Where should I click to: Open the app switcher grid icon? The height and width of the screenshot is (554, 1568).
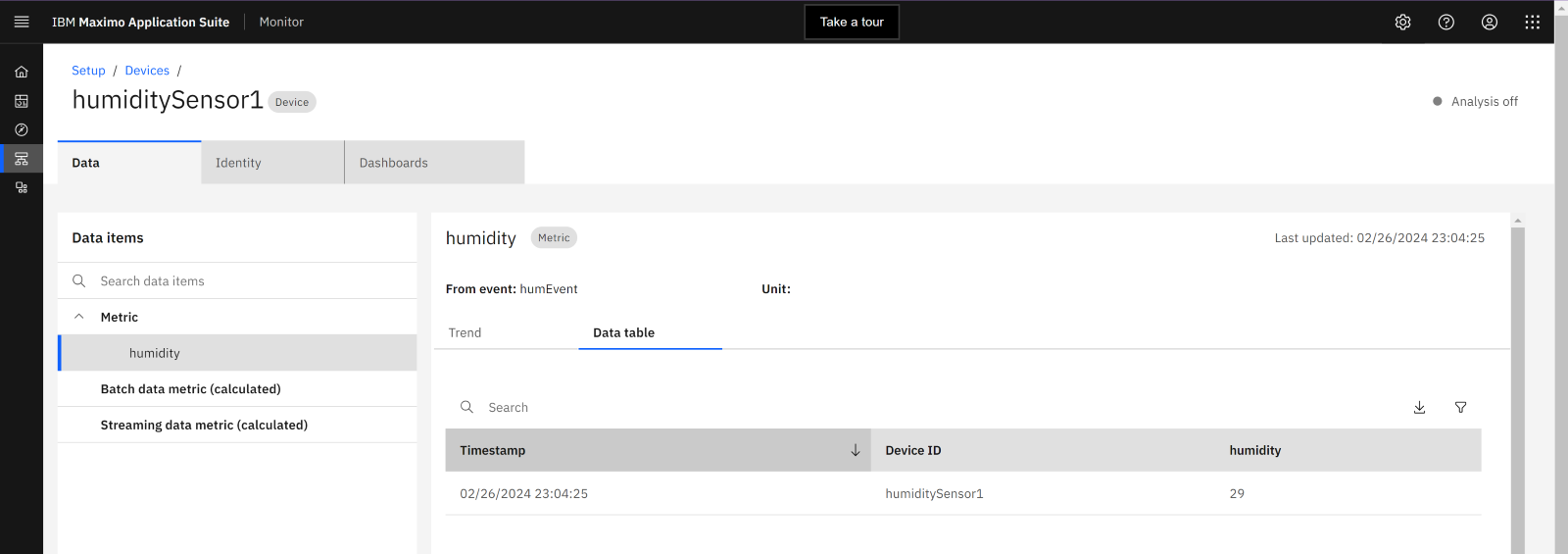pos(1532,22)
